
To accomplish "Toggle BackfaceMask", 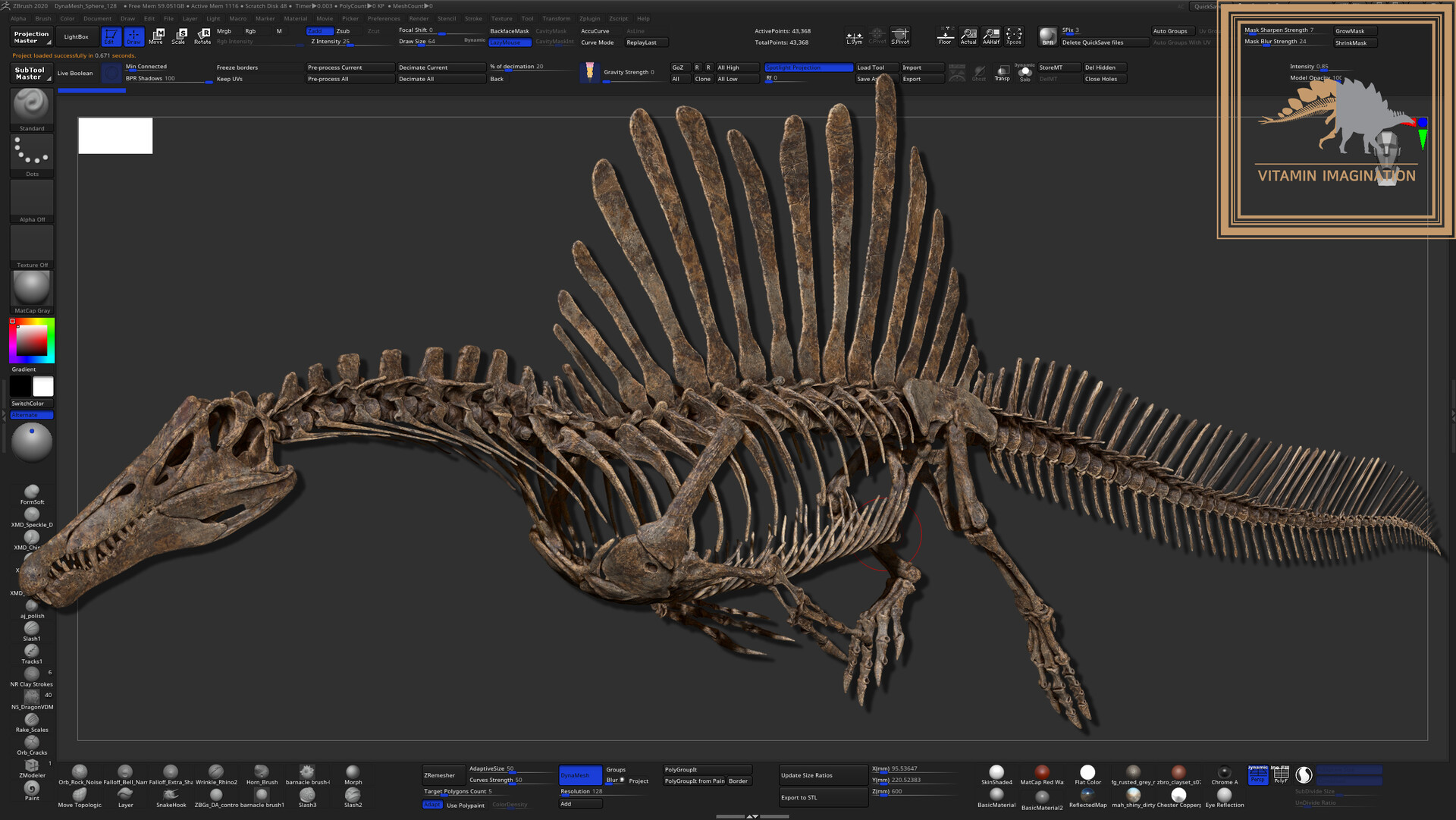I will click(510, 31).
